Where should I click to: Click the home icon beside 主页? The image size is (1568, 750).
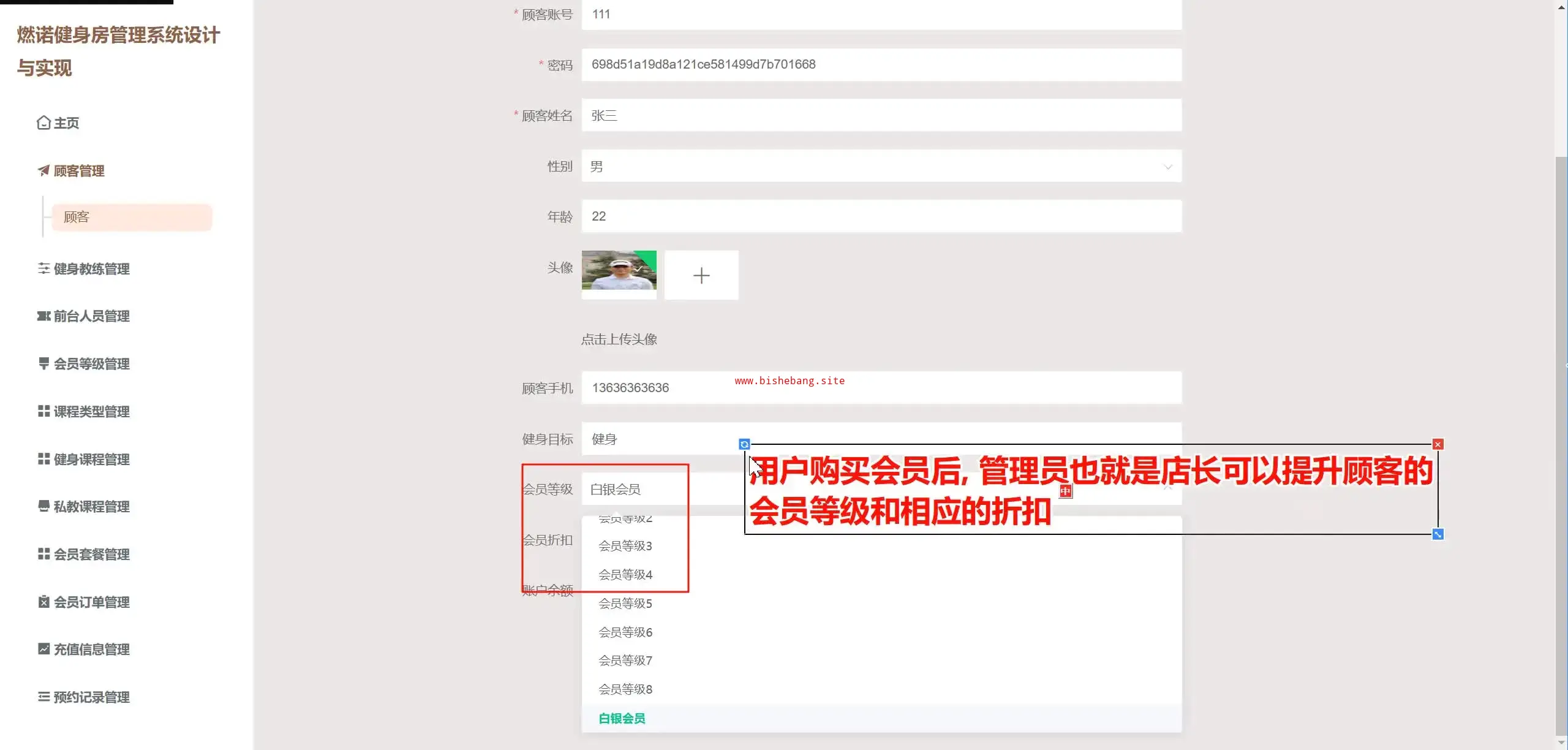tap(43, 123)
